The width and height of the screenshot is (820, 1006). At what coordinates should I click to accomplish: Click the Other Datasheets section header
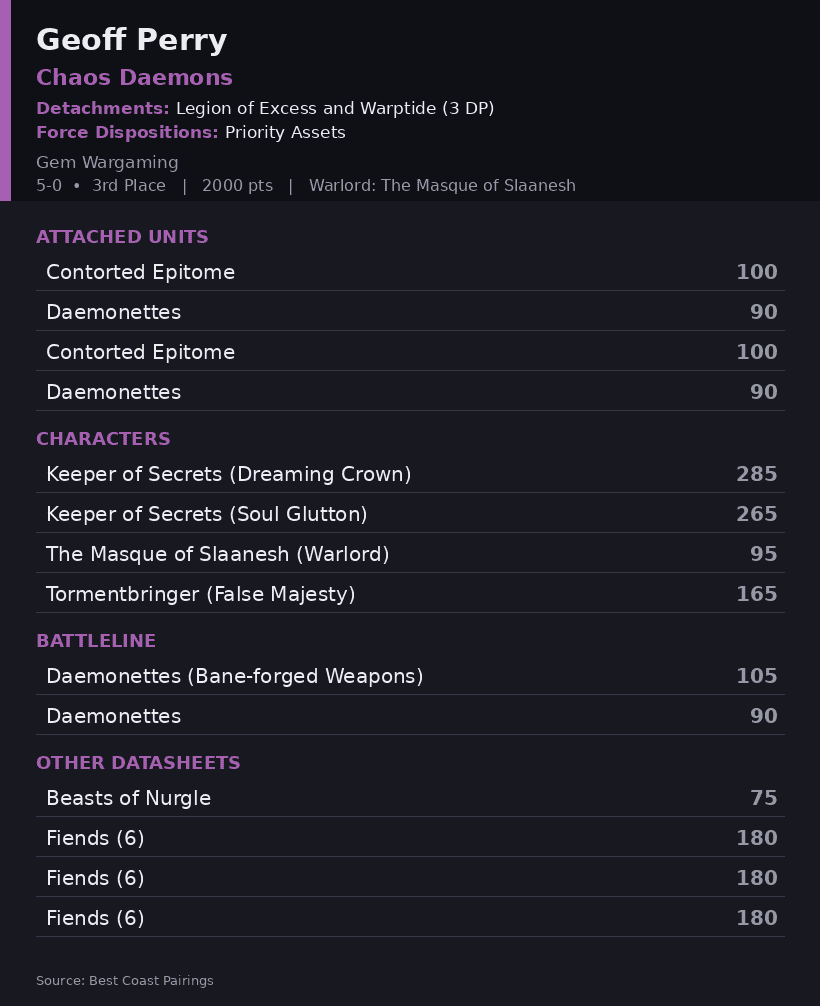138,763
